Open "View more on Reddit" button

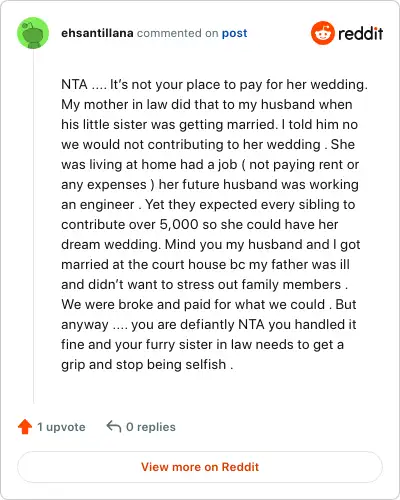click(200, 467)
